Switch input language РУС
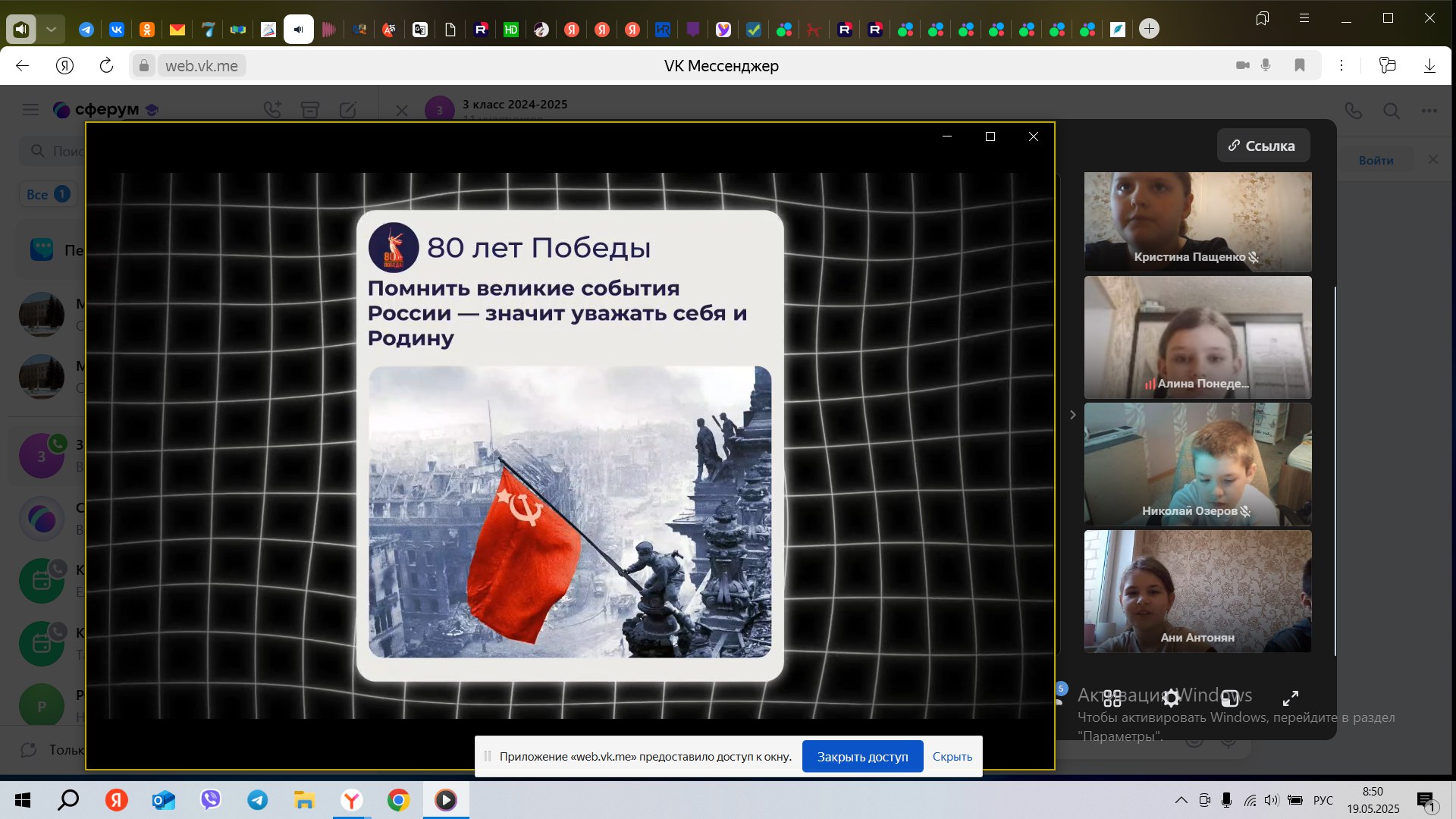This screenshot has height=819, width=1456. (x=1323, y=800)
